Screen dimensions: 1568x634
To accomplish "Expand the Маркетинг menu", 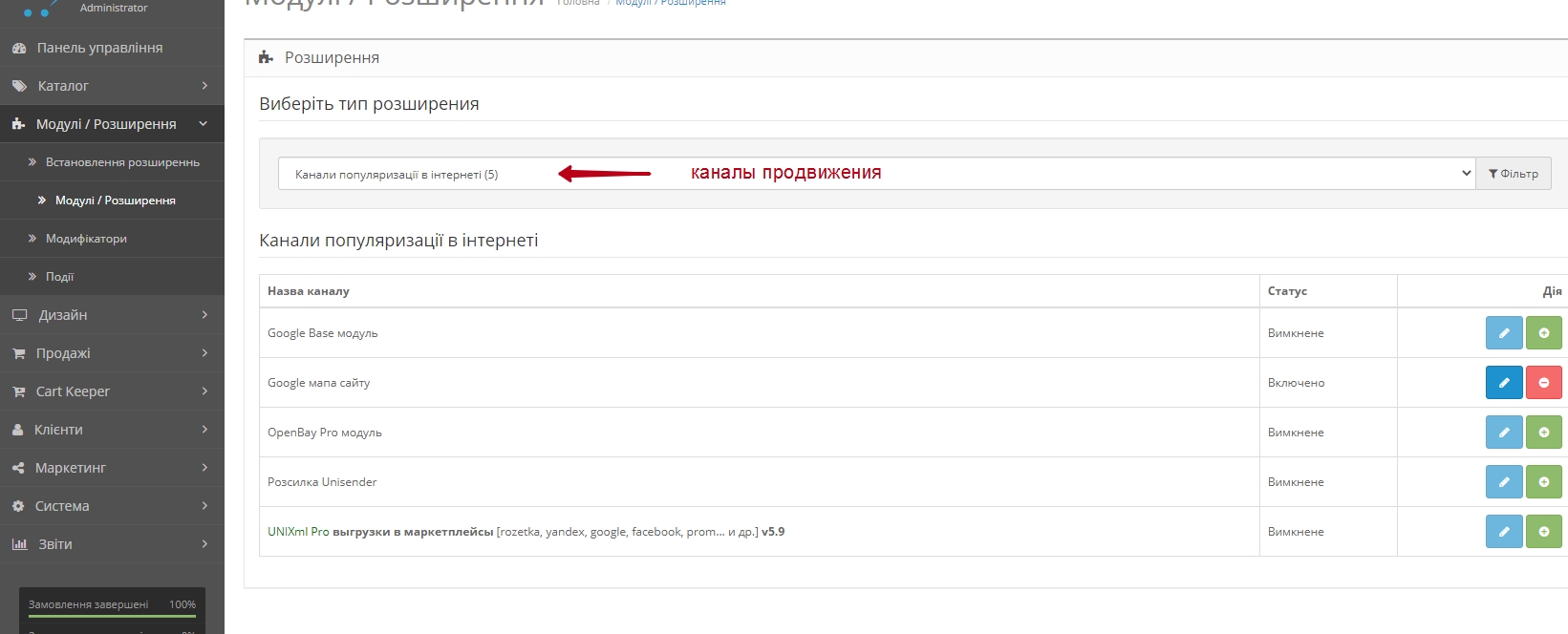I will [112, 468].
